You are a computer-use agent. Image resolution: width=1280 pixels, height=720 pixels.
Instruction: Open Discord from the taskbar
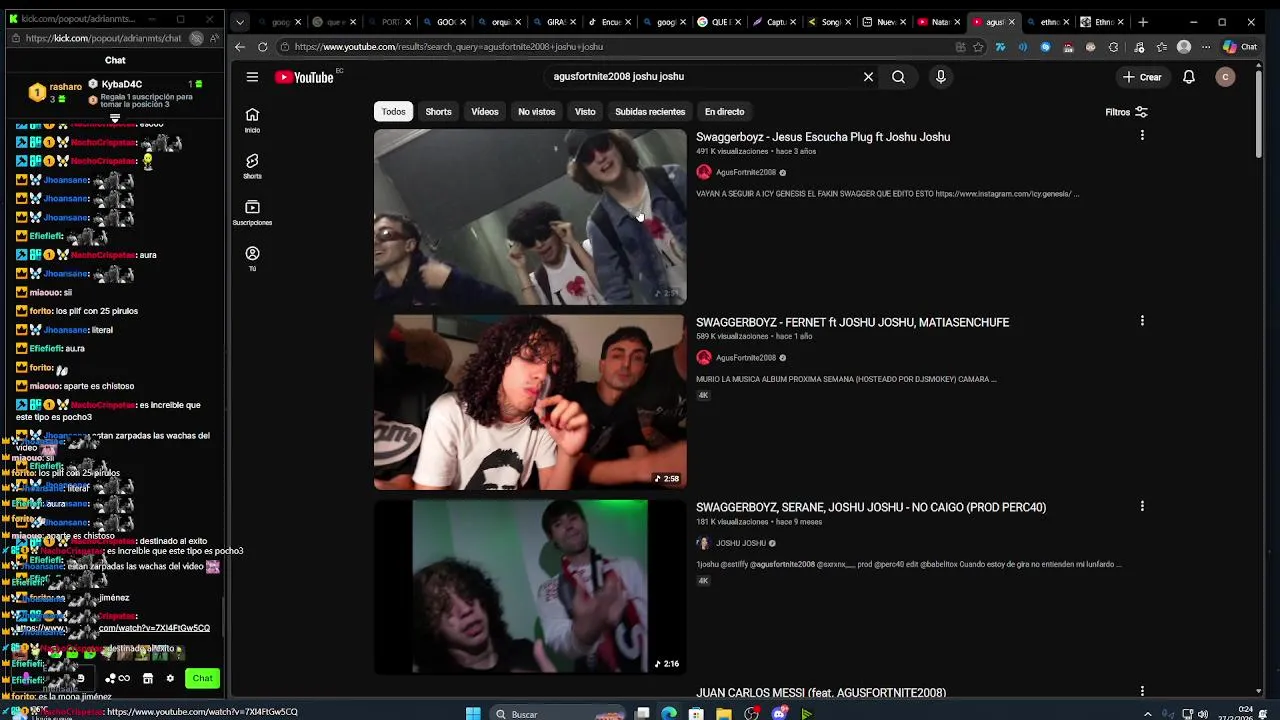tap(779, 713)
